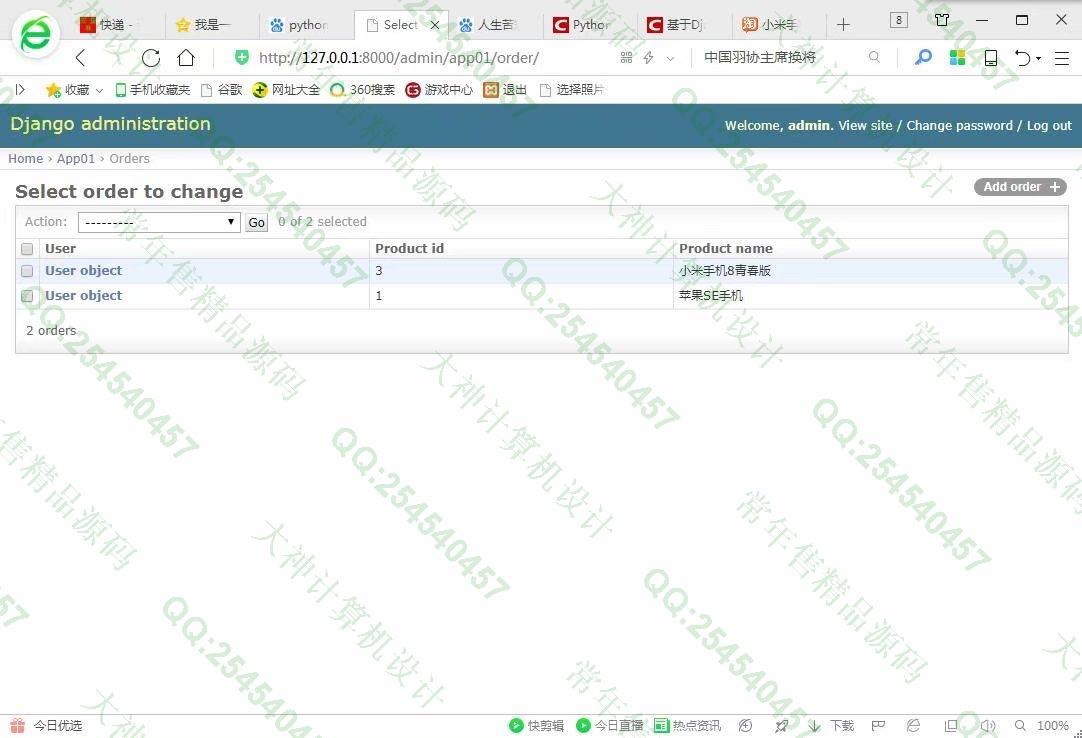1082x738 pixels.
Task: Close the Select tab
Action: tap(435, 25)
